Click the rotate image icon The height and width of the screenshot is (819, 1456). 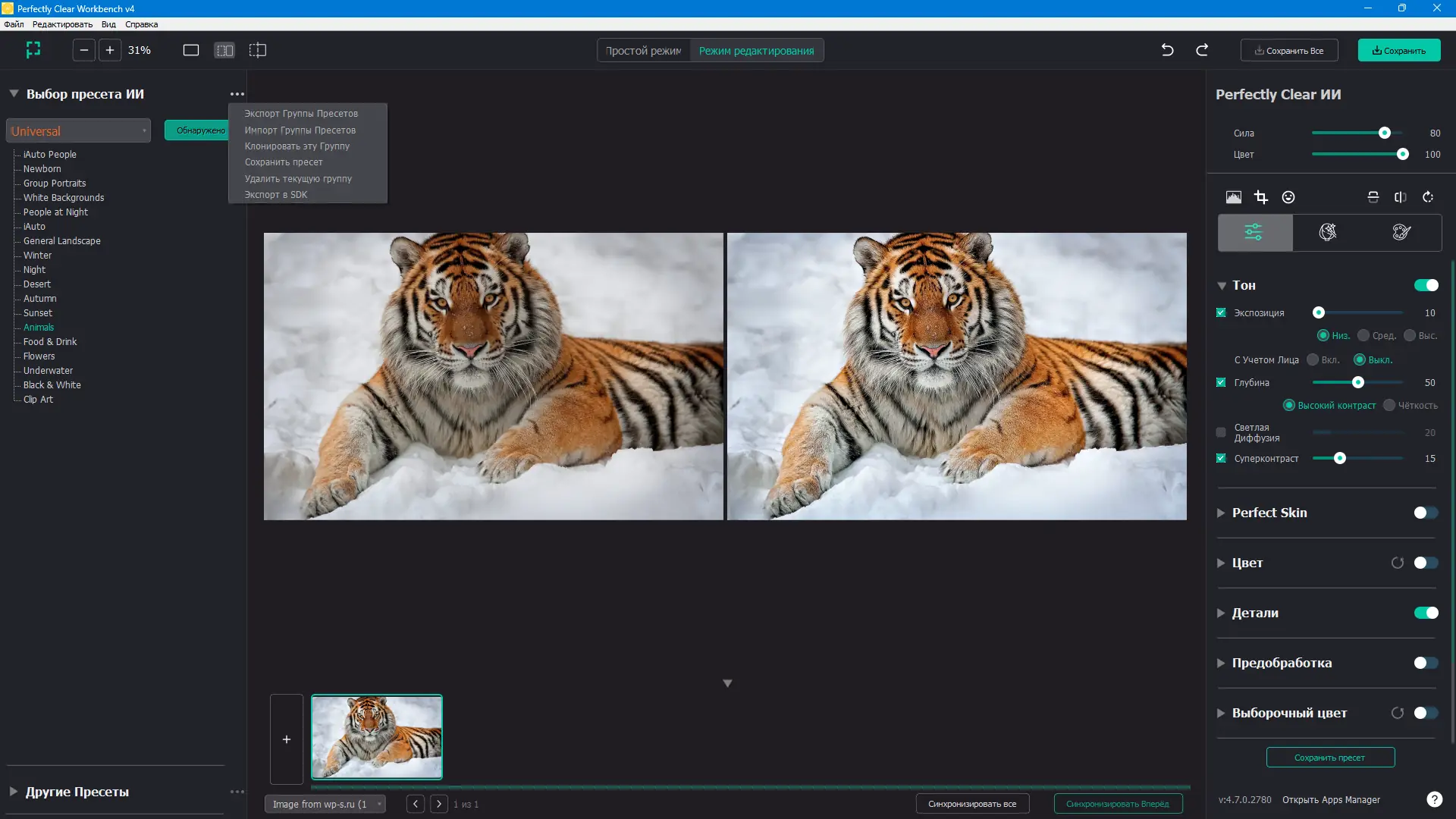(1428, 197)
